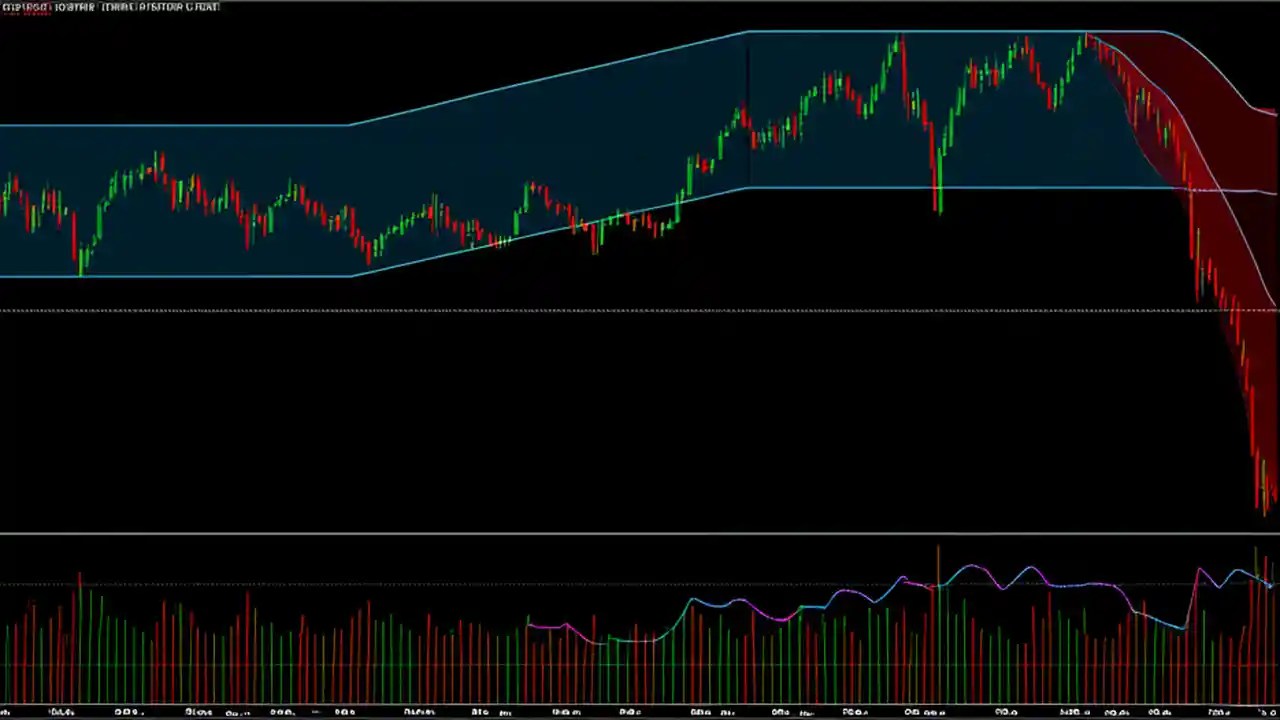
Task: Toggle the dashed threshold line in lower pane
Action: (x=400, y=585)
